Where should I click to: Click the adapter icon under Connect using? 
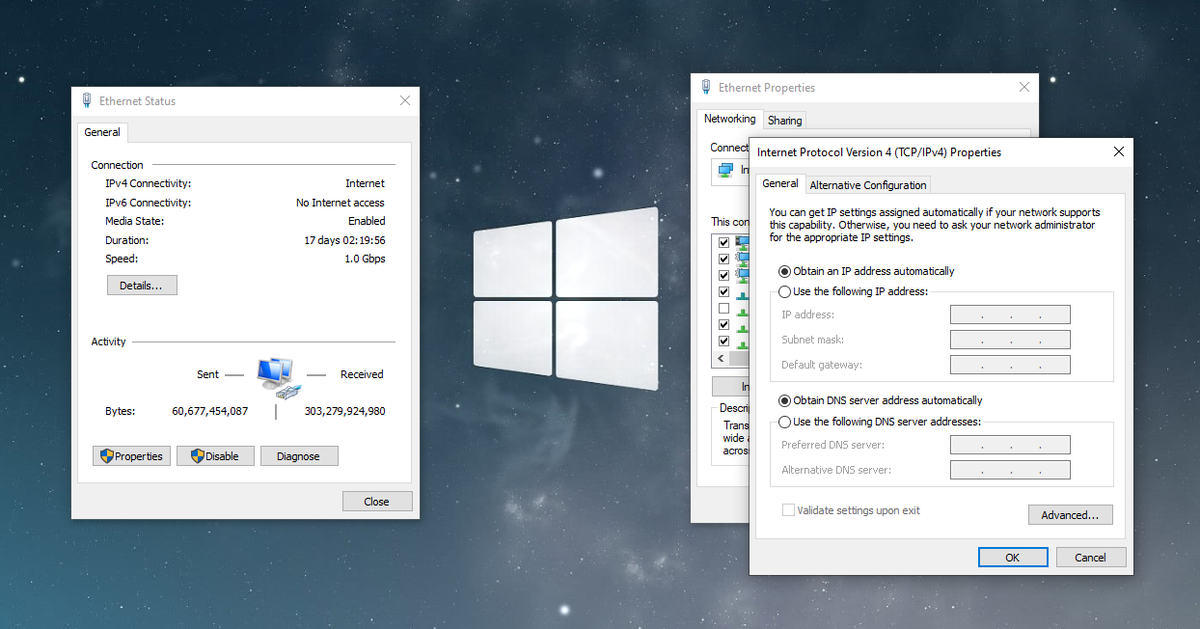click(x=725, y=171)
